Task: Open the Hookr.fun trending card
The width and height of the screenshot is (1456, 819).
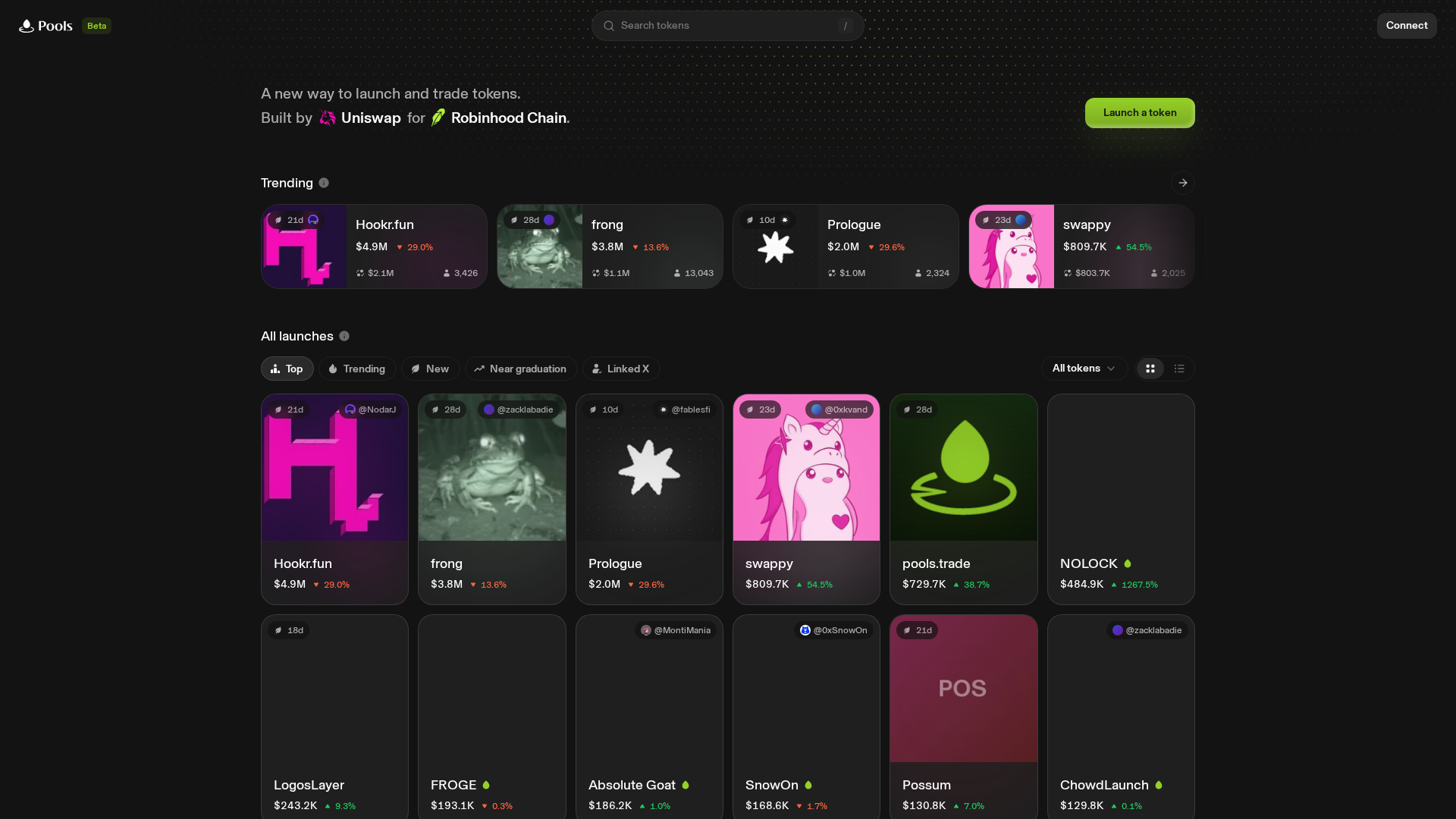Action: tap(374, 246)
